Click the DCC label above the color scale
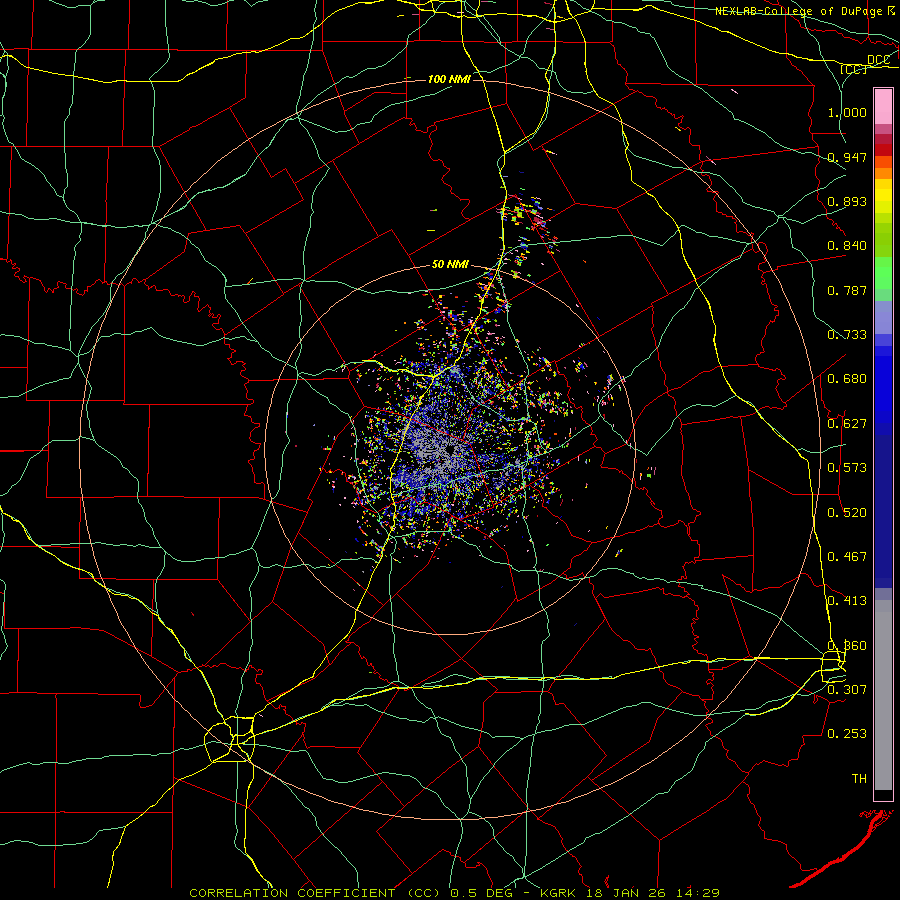Screen dimensions: 900x900 pyautogui.click(x=879, y=60)
